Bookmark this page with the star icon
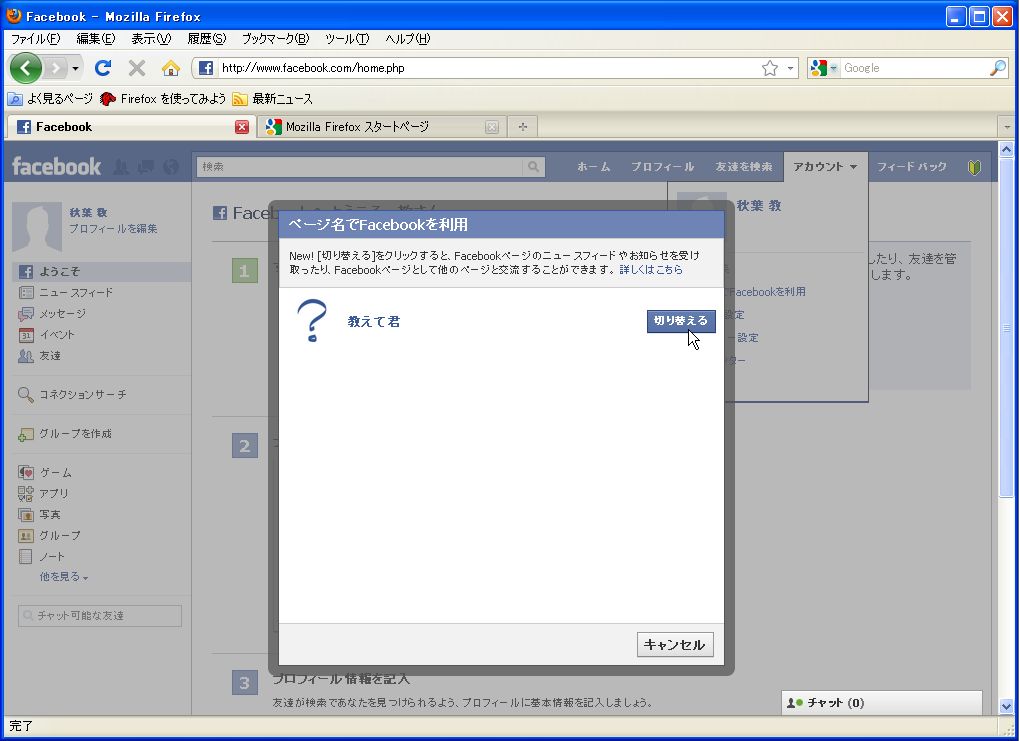Screen dimensions: 1019x741 point(770,68)
